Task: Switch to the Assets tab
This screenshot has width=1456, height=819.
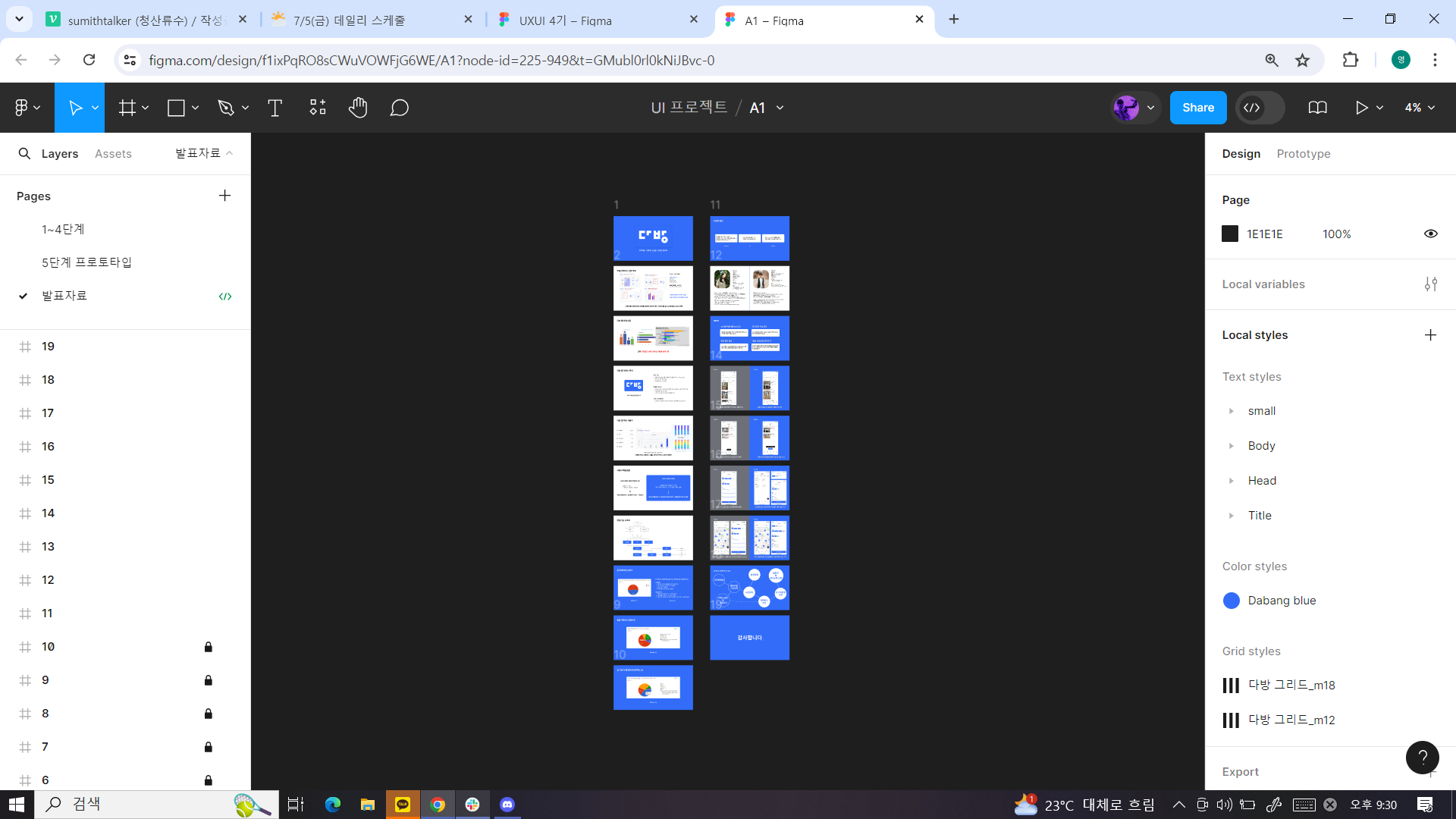Action: [x=113, y=154]
